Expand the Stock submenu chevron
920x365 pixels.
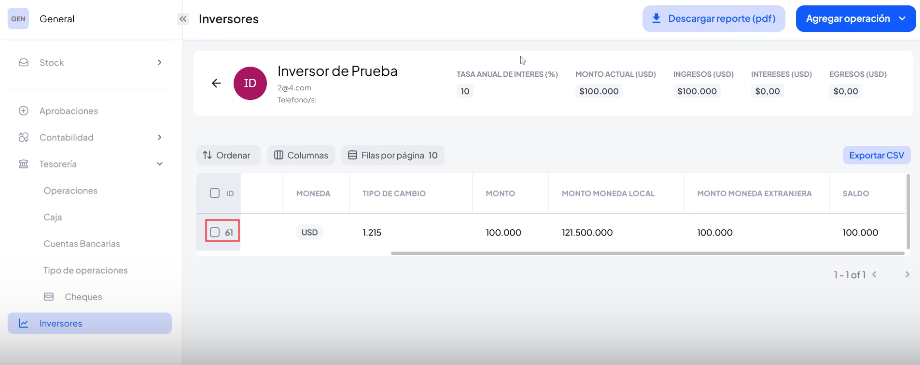pos(160,63)
